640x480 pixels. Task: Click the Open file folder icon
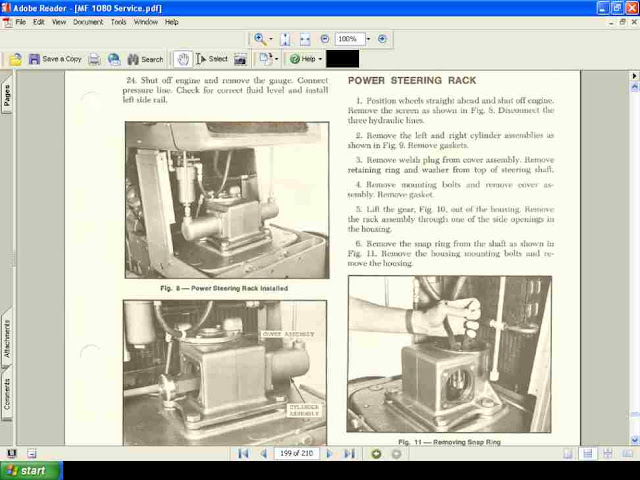click(15, 59)
